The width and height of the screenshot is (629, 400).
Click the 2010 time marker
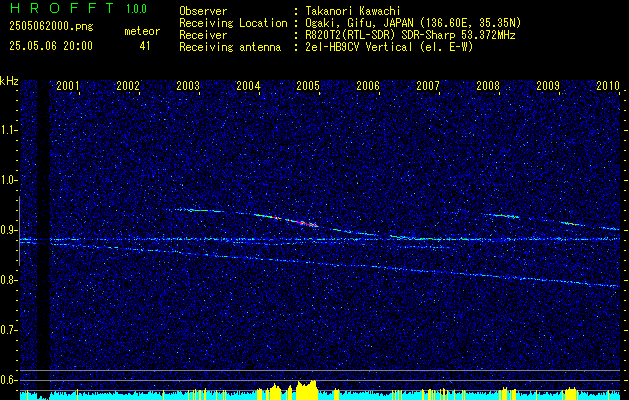[608, 85]
